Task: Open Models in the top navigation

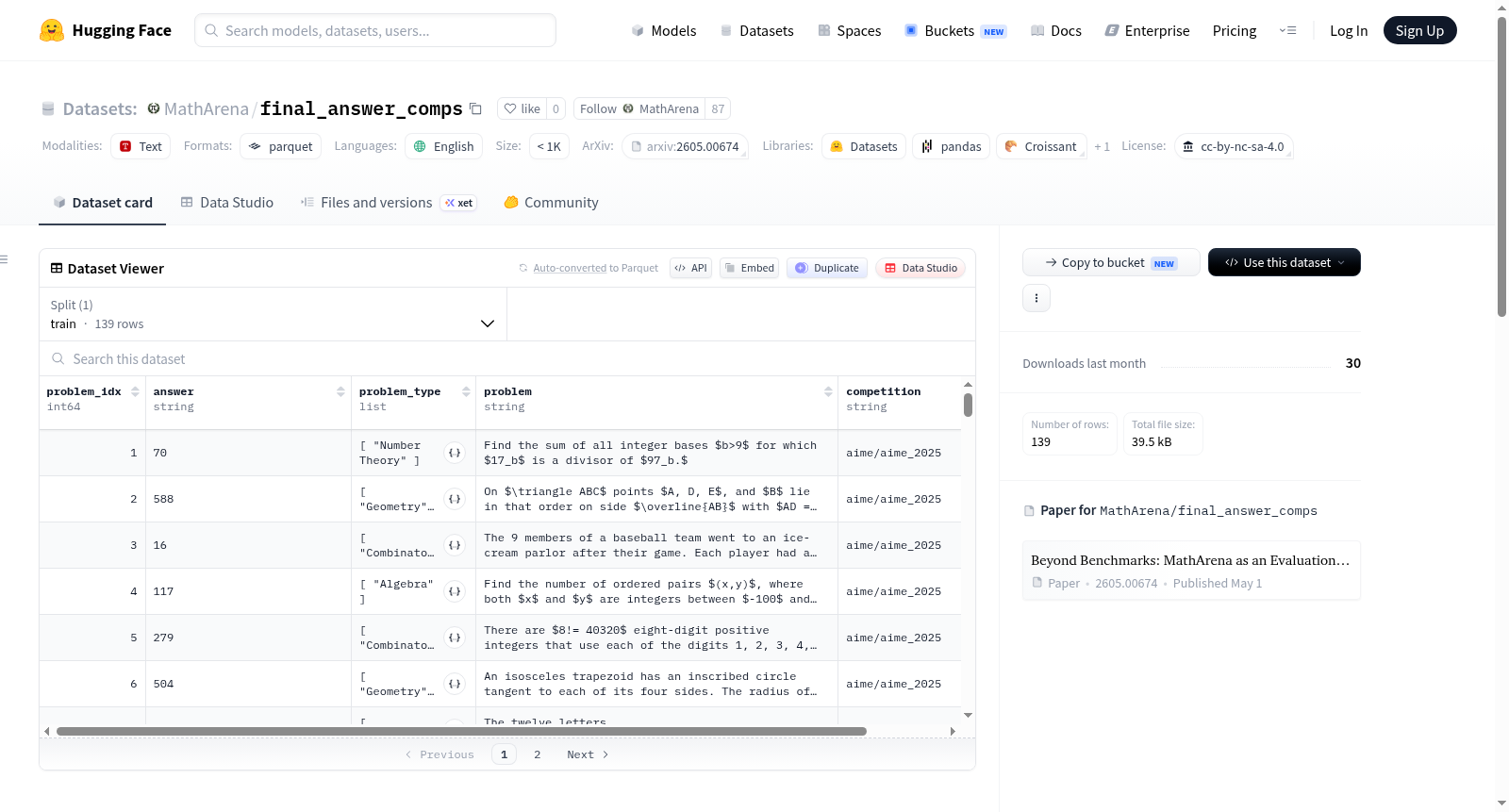Action: [663, 30]
